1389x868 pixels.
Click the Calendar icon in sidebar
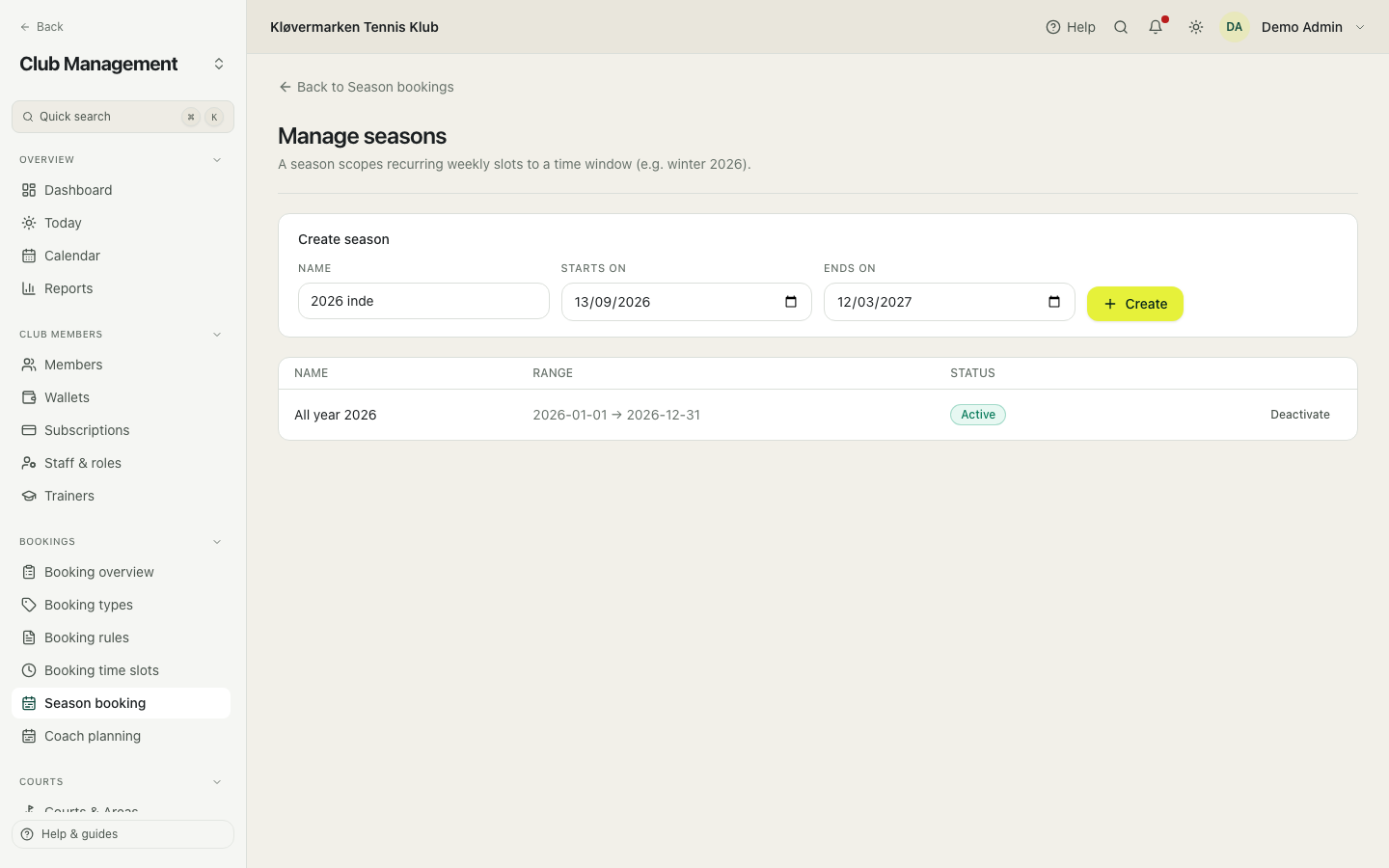click(x=29, y=256)
